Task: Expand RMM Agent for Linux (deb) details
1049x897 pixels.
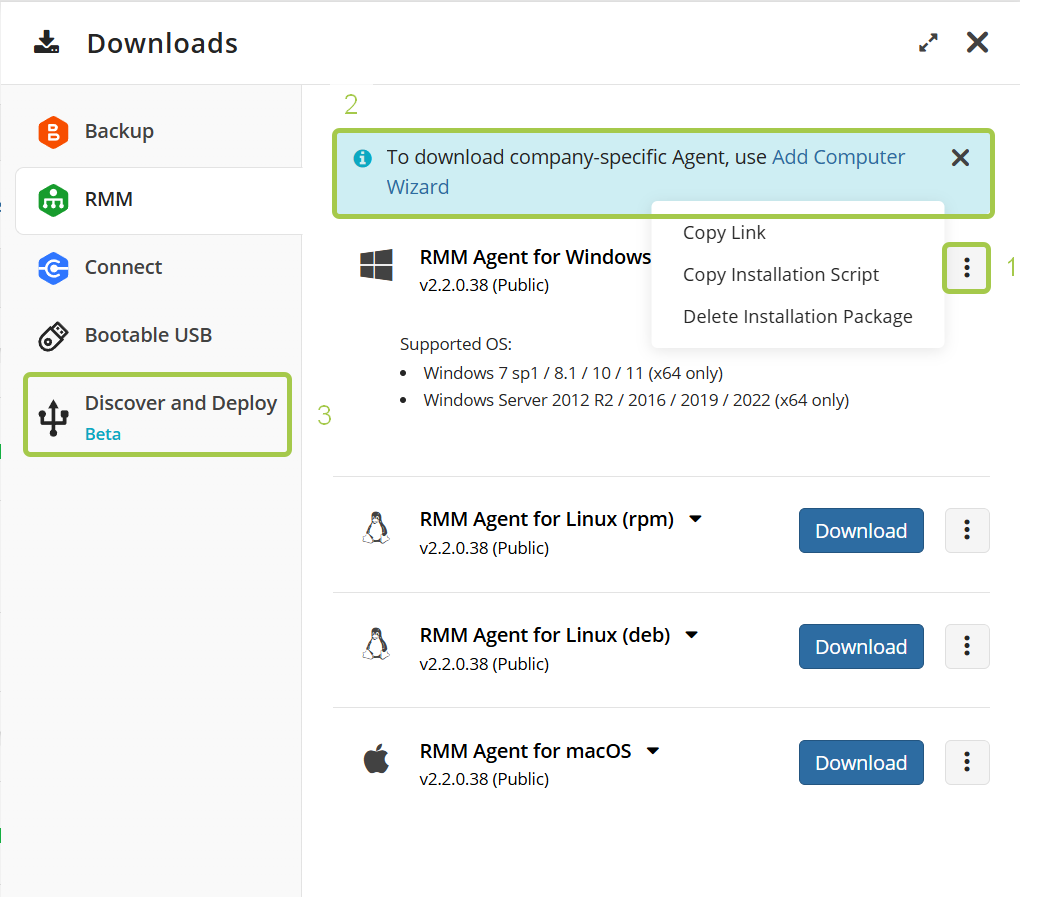Action: [x=691, y=635]
